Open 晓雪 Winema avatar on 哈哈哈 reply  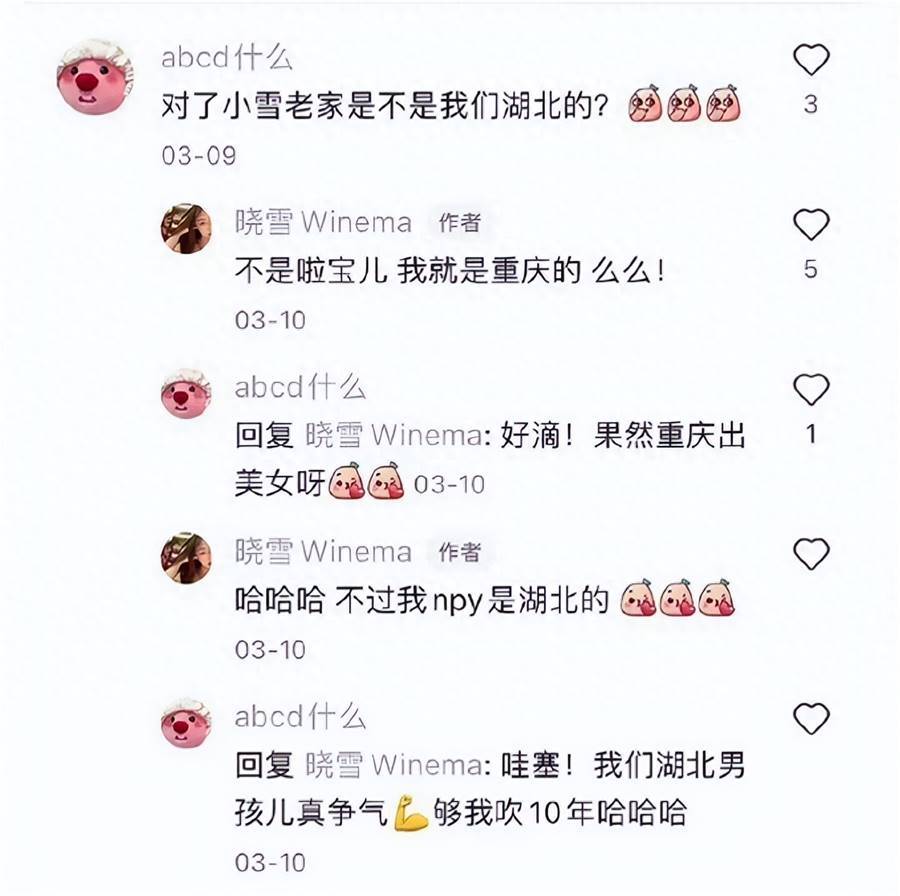(186, 557)
